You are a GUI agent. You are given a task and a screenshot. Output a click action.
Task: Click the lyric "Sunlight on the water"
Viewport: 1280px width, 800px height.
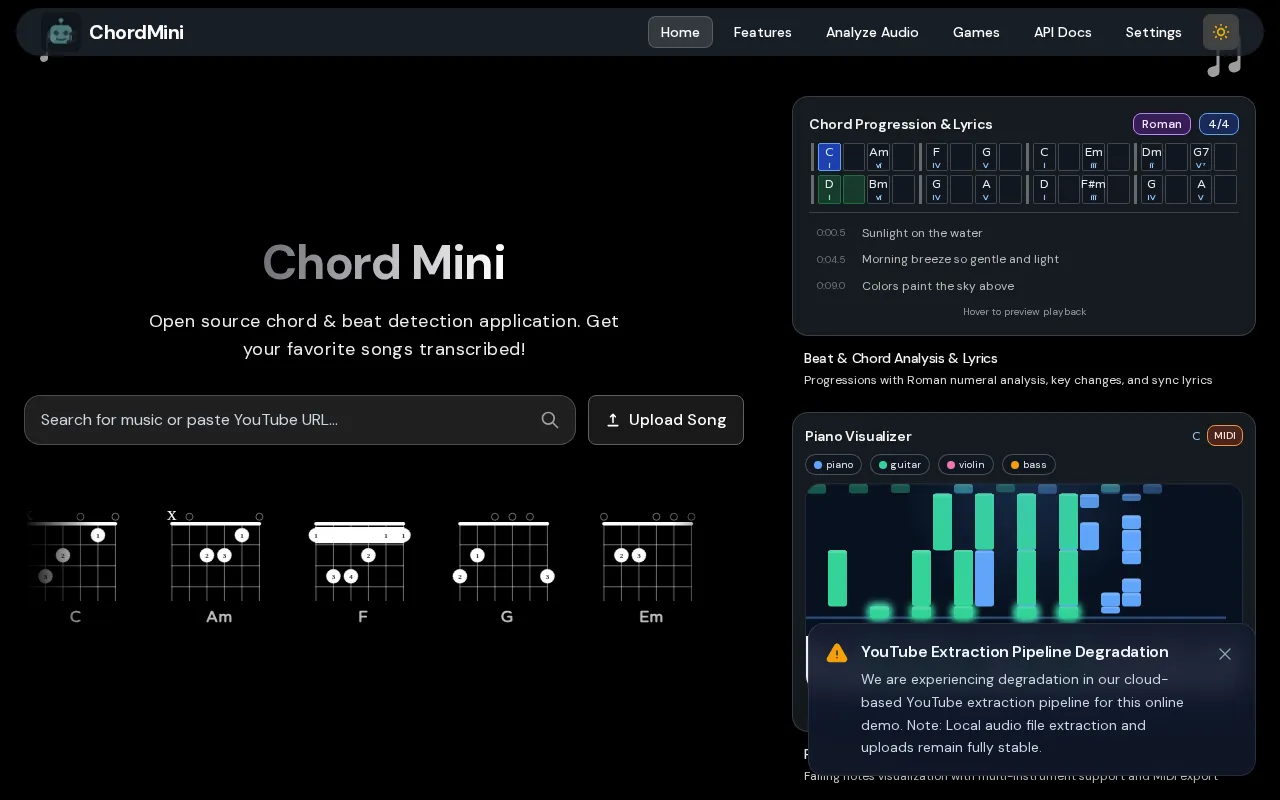pyautogui.click(x=922, y=233)
